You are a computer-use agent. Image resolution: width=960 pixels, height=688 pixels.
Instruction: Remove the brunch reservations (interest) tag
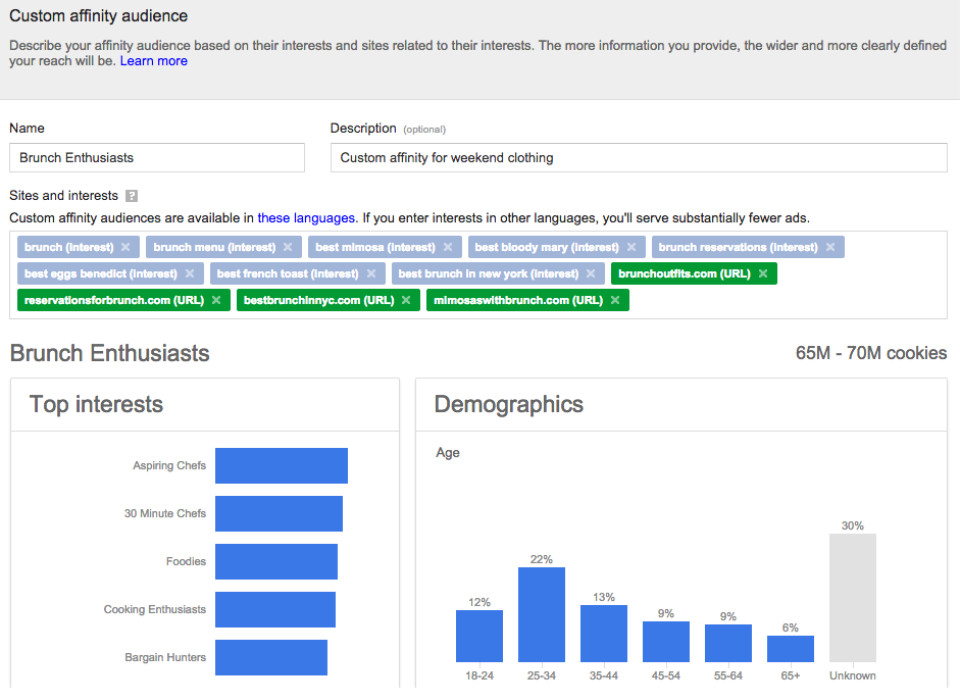[829, 247]
